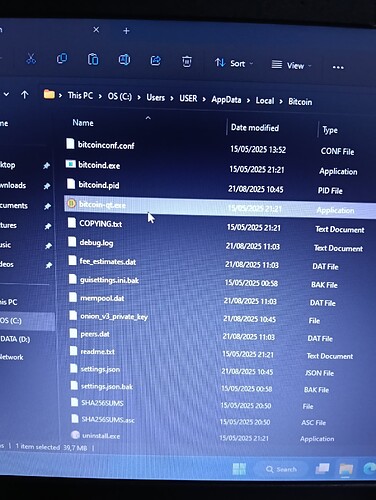This screenshot has width=376, height=500.
Task: Click the Rename toolbar icon
Action: click(x=124, y=60)
